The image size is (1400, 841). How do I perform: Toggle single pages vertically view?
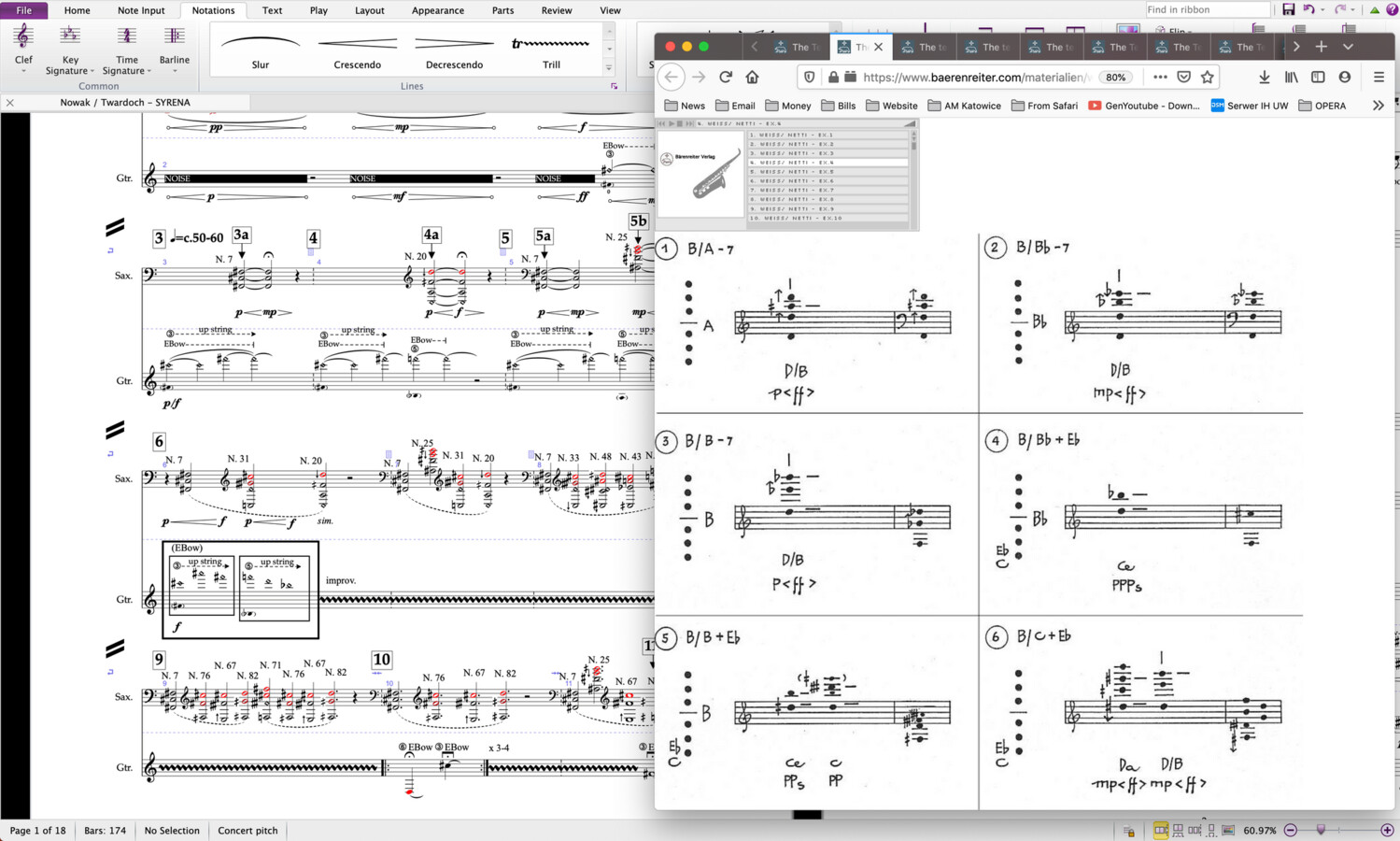pos(1211,830)
